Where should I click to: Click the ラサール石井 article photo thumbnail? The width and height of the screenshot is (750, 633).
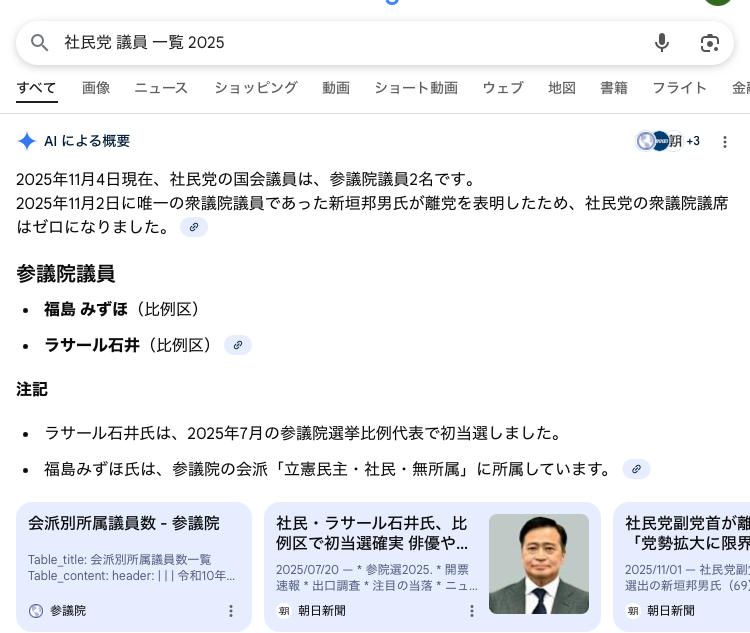pos(538,564)
